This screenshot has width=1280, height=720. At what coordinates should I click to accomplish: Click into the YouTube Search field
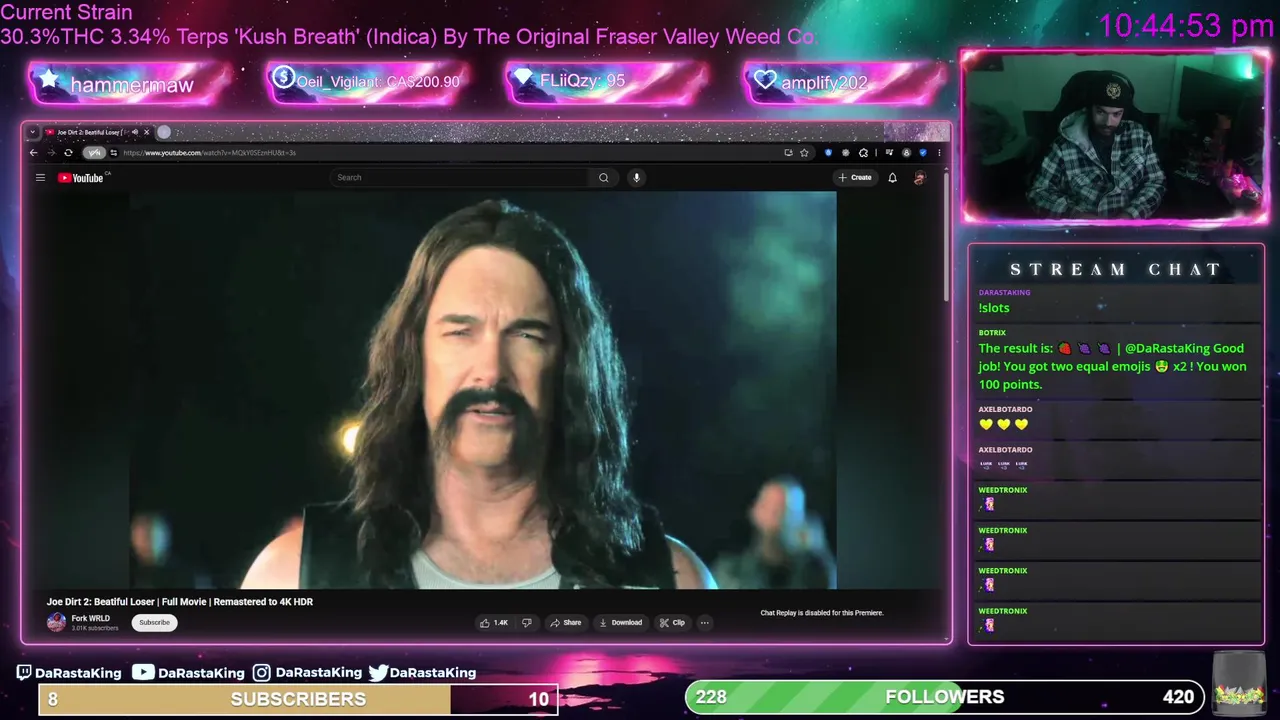click(460, 178)
